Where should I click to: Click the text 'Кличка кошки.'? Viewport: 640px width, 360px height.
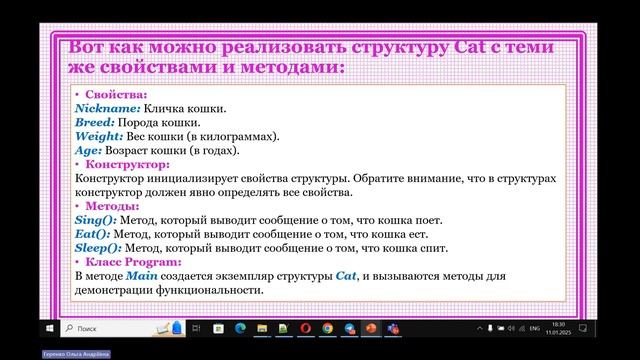tap(185, 109)
